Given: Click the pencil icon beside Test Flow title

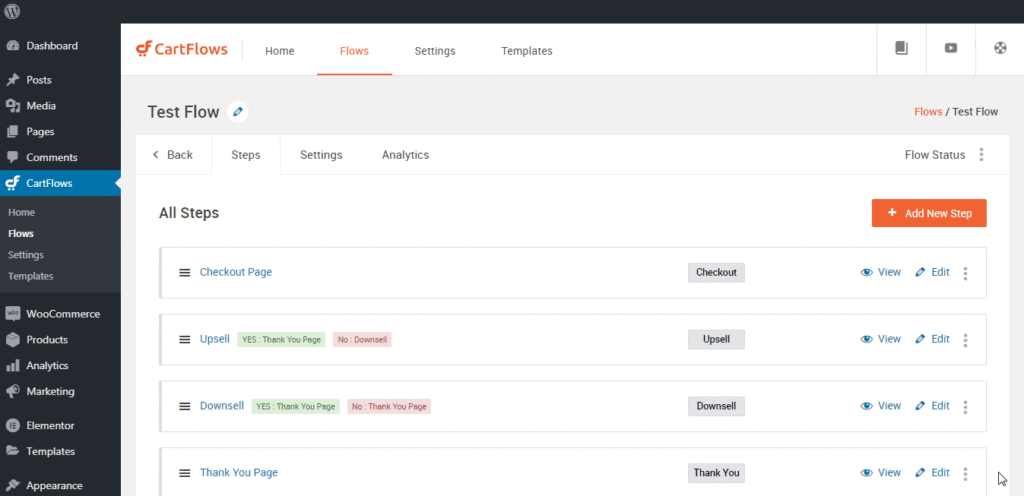Looking at the screenshot, I should tap(238, 112).
